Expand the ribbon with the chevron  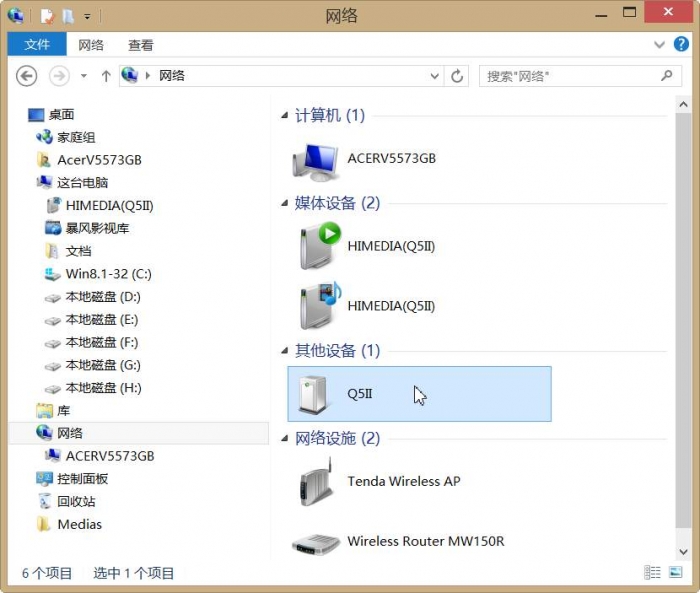point(659,45)
